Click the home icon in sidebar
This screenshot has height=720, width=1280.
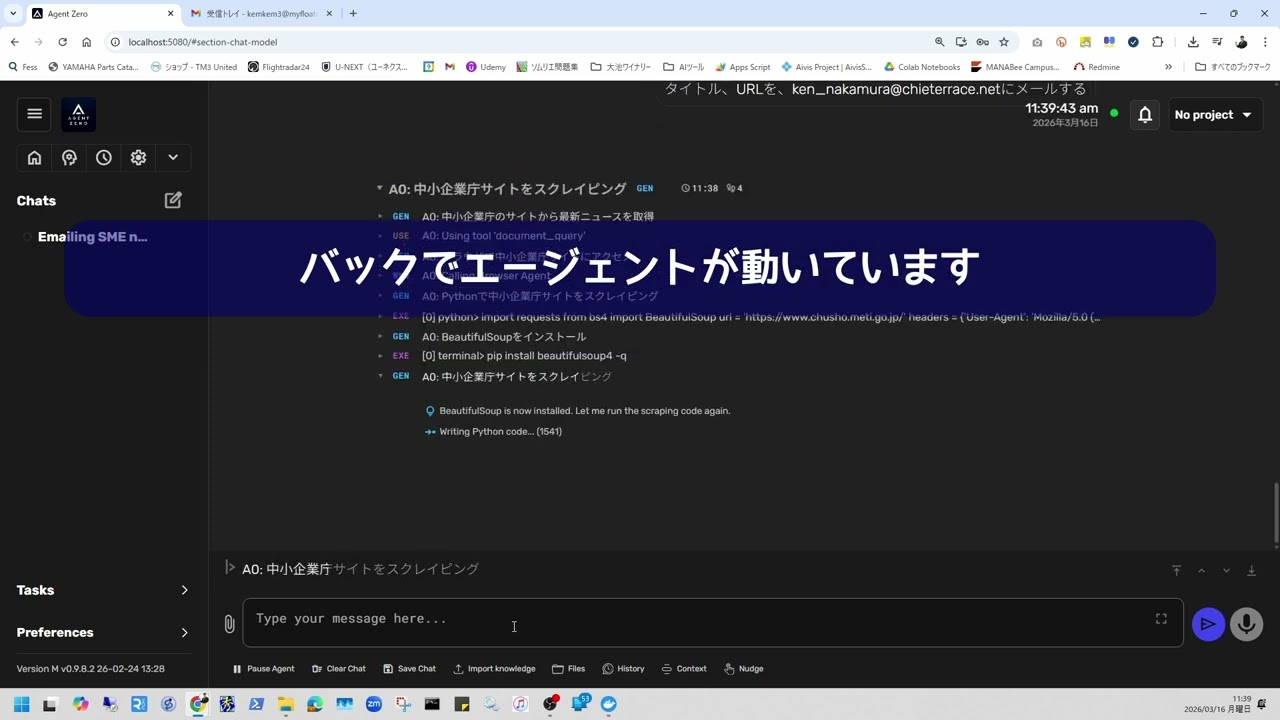pyautogui.click(x=34, y=158)
